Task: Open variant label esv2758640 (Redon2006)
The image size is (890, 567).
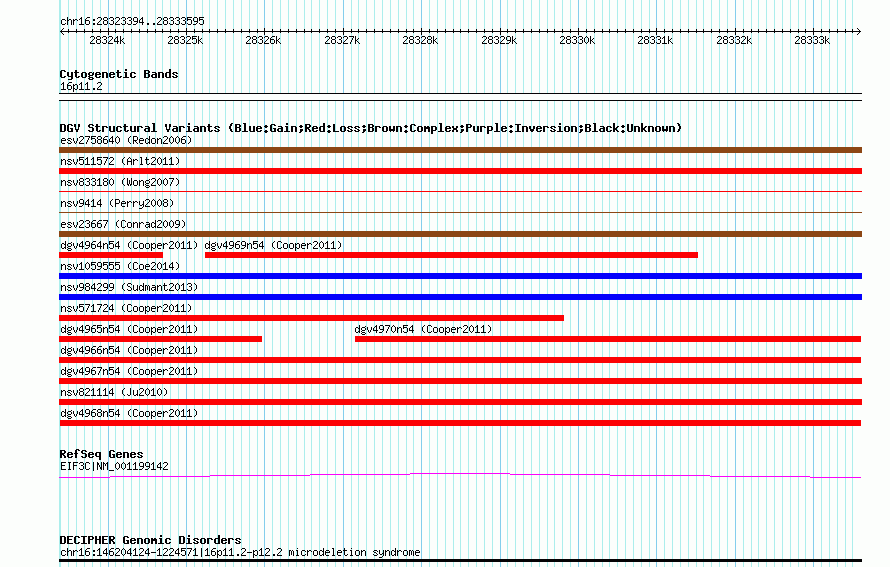Action: [x=126, y=140]
